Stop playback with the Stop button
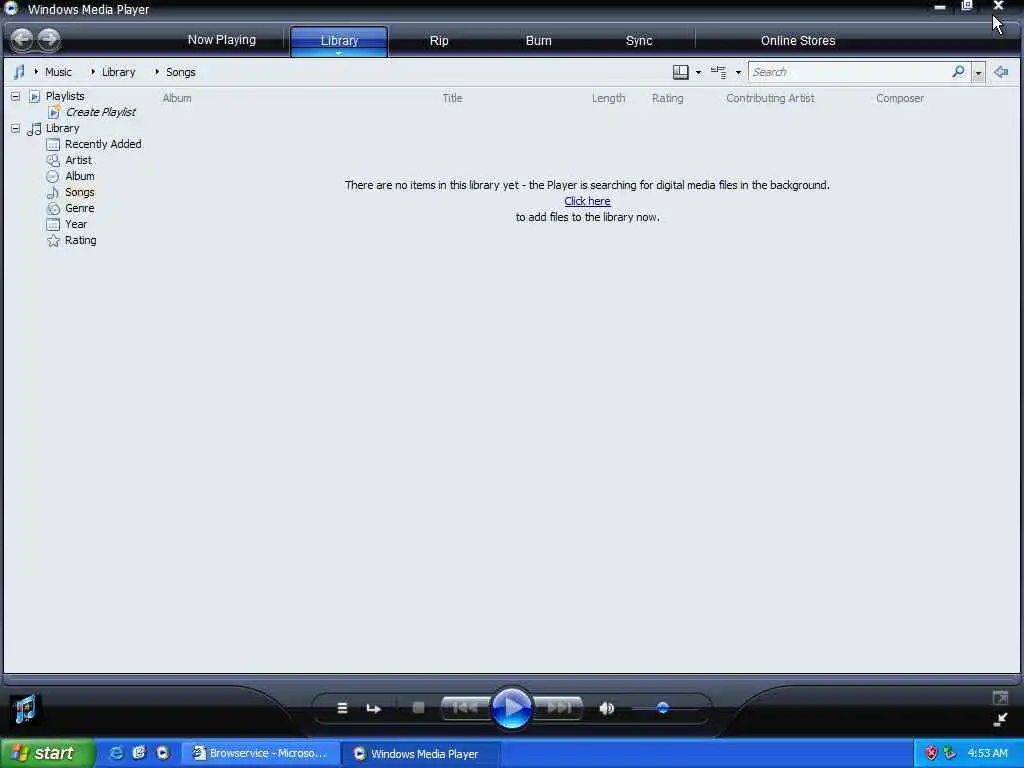 tap(419, 707)
